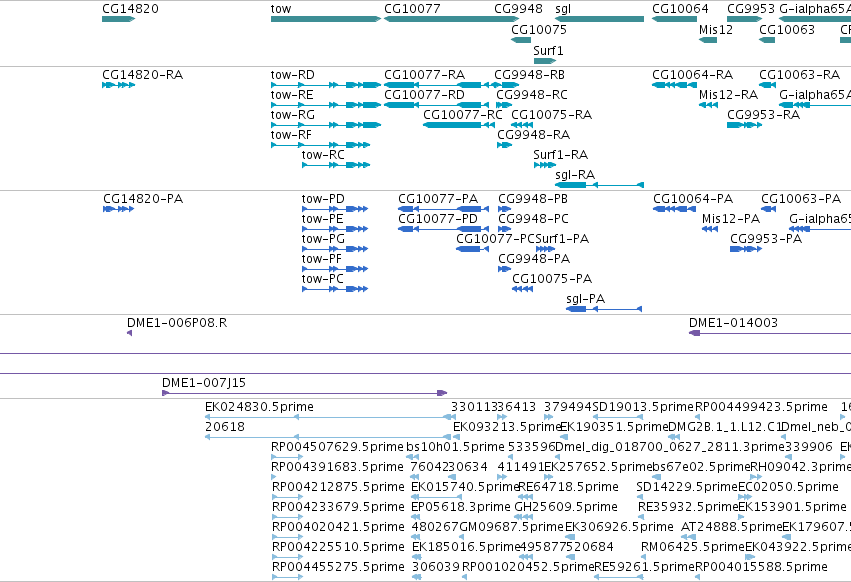Screen dimensions: 851x582
Task: Select the CG10077-RA transcript label
Action: 424,74
